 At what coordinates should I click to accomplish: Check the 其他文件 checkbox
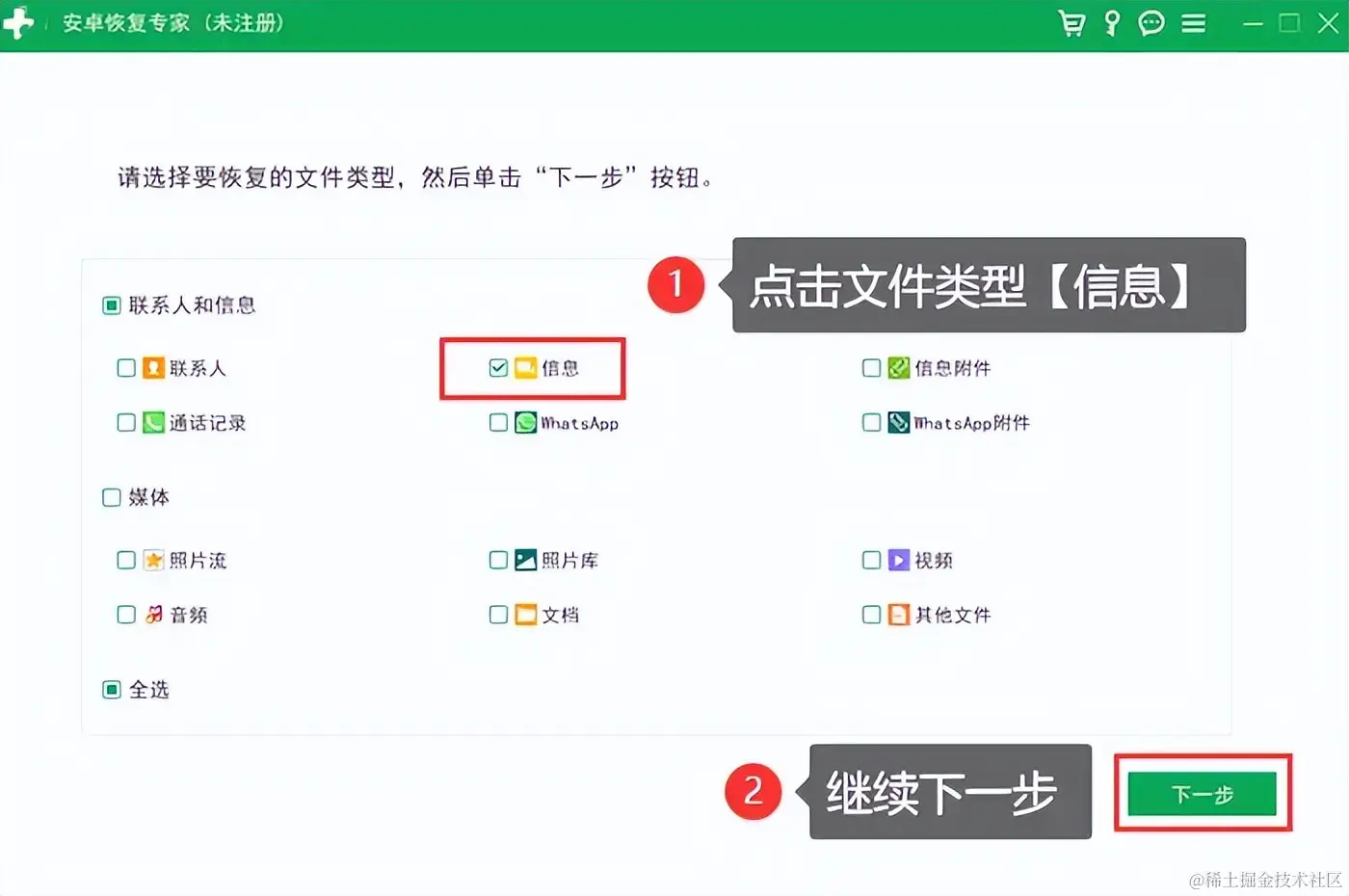871,615
